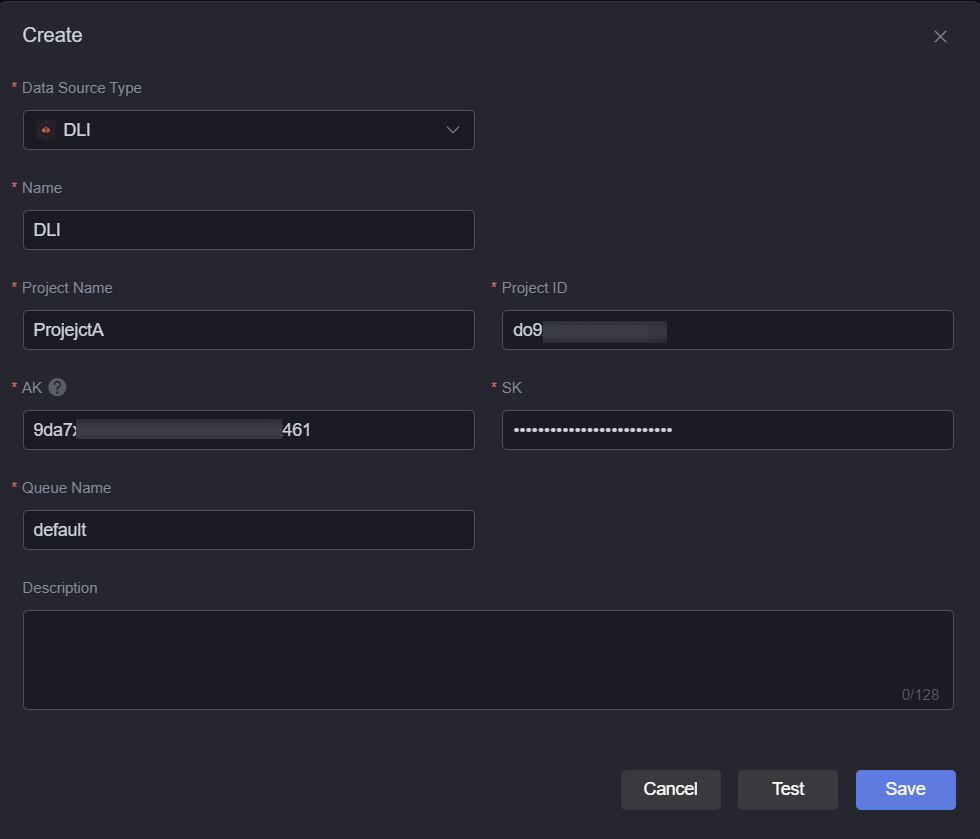Click the Queue Name label
This screenshot has height=839, width=980.
tap(67, 488)
